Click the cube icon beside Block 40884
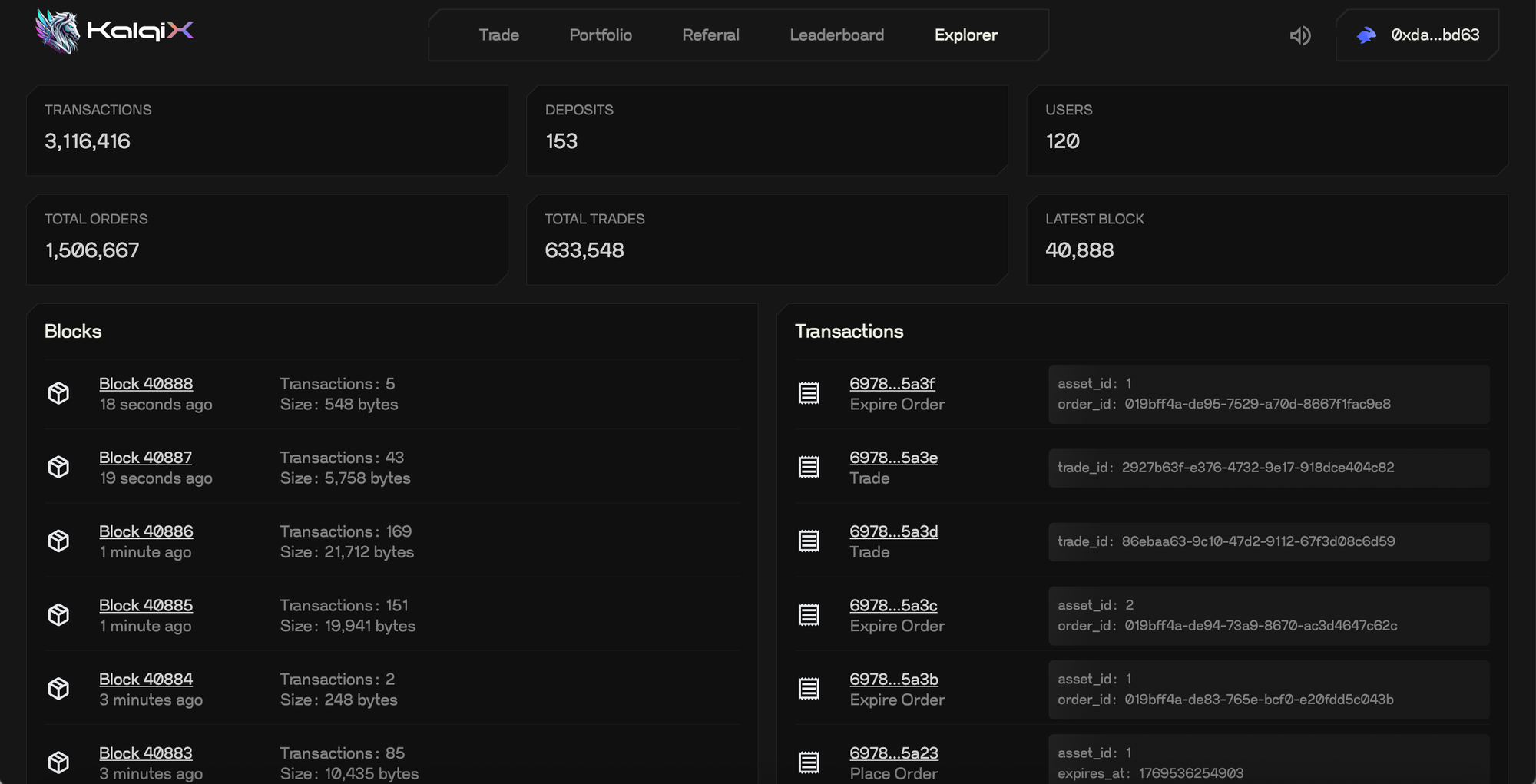The height and width of the screenshot is (784, 1536). [58, 689]
